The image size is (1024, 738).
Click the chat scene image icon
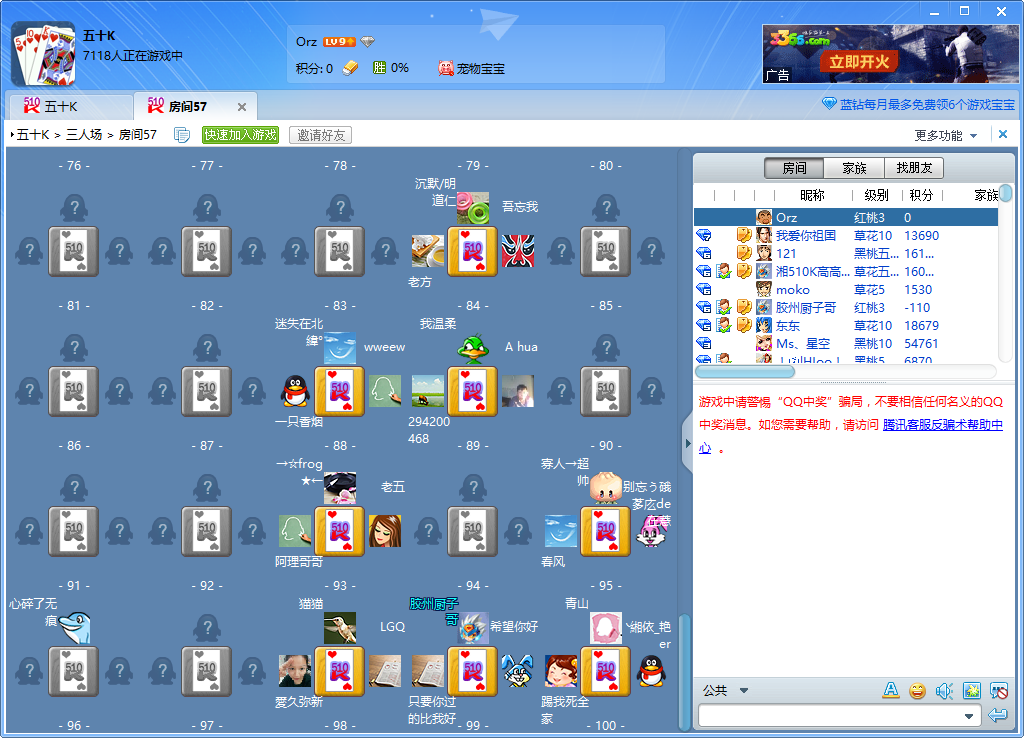point(970,691)
